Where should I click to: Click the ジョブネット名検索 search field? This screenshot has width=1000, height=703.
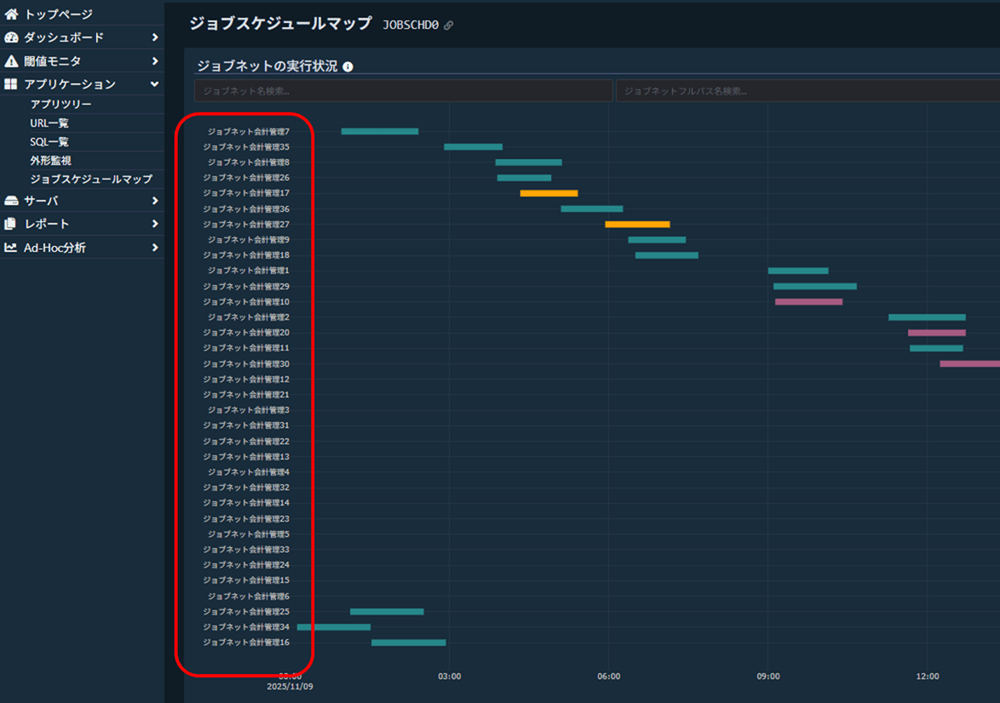tap(403, 91)
